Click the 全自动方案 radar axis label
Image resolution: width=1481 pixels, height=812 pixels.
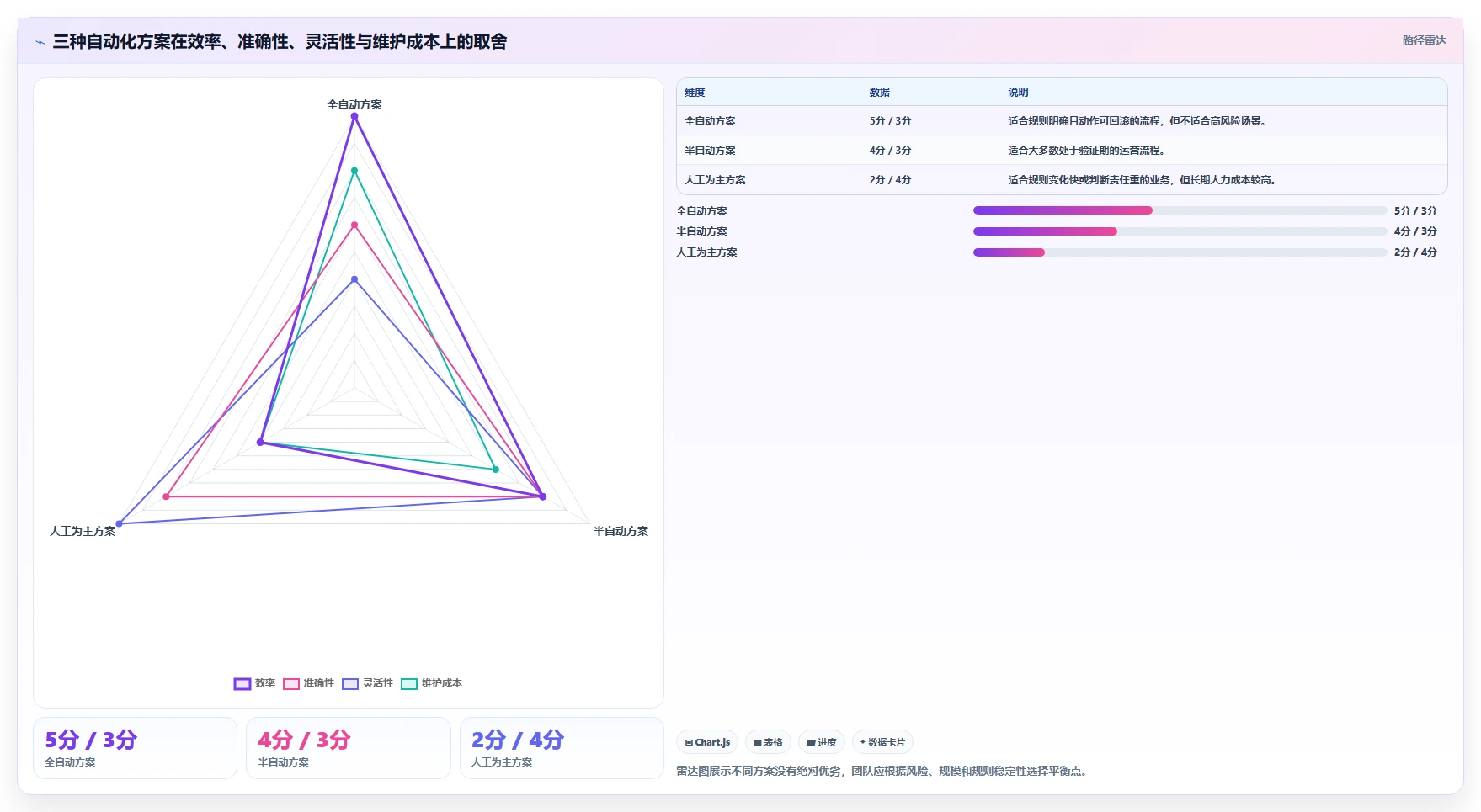[354, 104]
